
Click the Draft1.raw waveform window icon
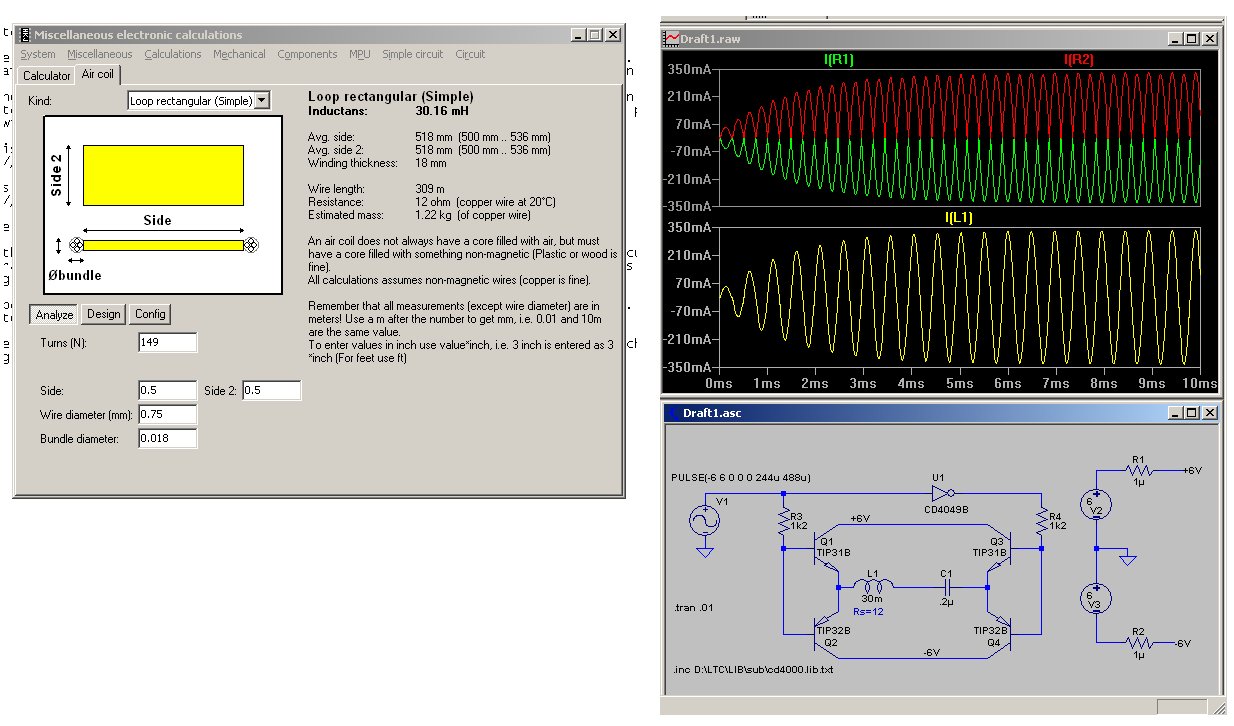tap(672, 38)
